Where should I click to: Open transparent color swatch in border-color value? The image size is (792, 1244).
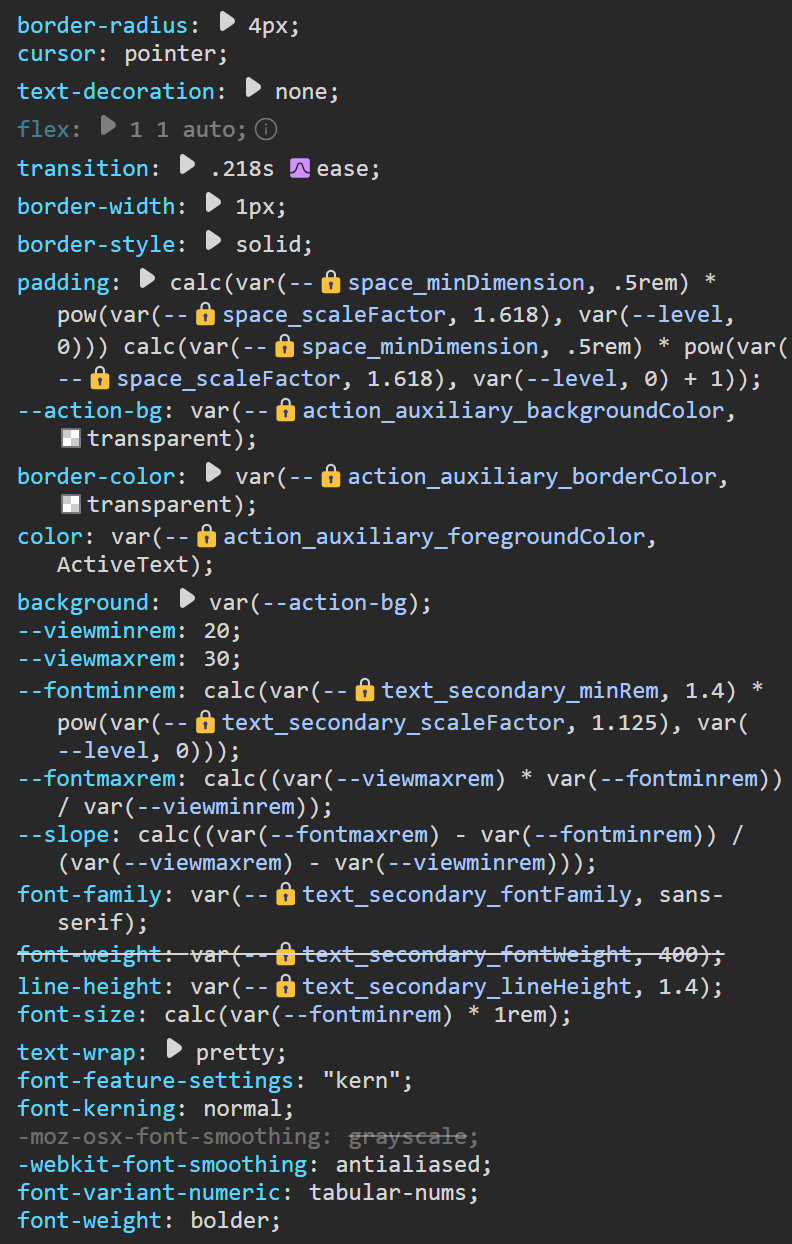coord(70,505)
